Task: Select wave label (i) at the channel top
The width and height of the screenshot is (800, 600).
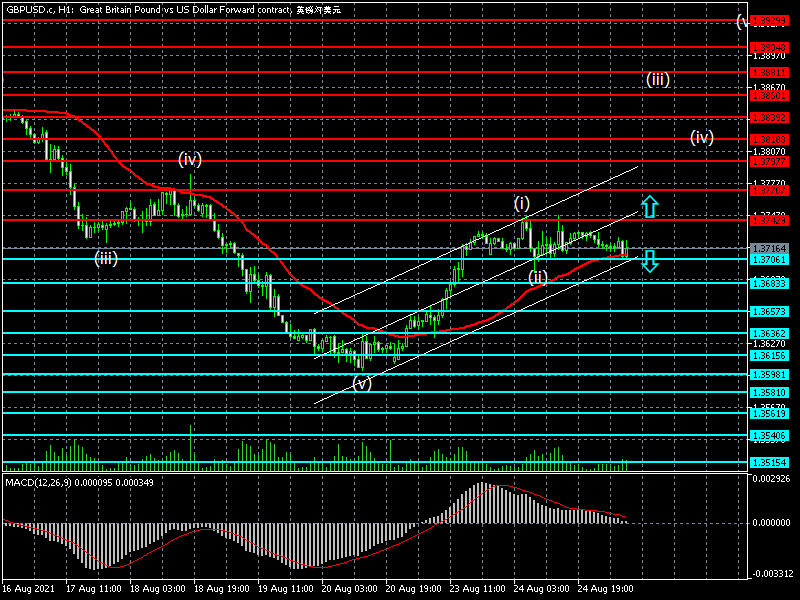Action: pyautogui.click(x=521, y=203)
